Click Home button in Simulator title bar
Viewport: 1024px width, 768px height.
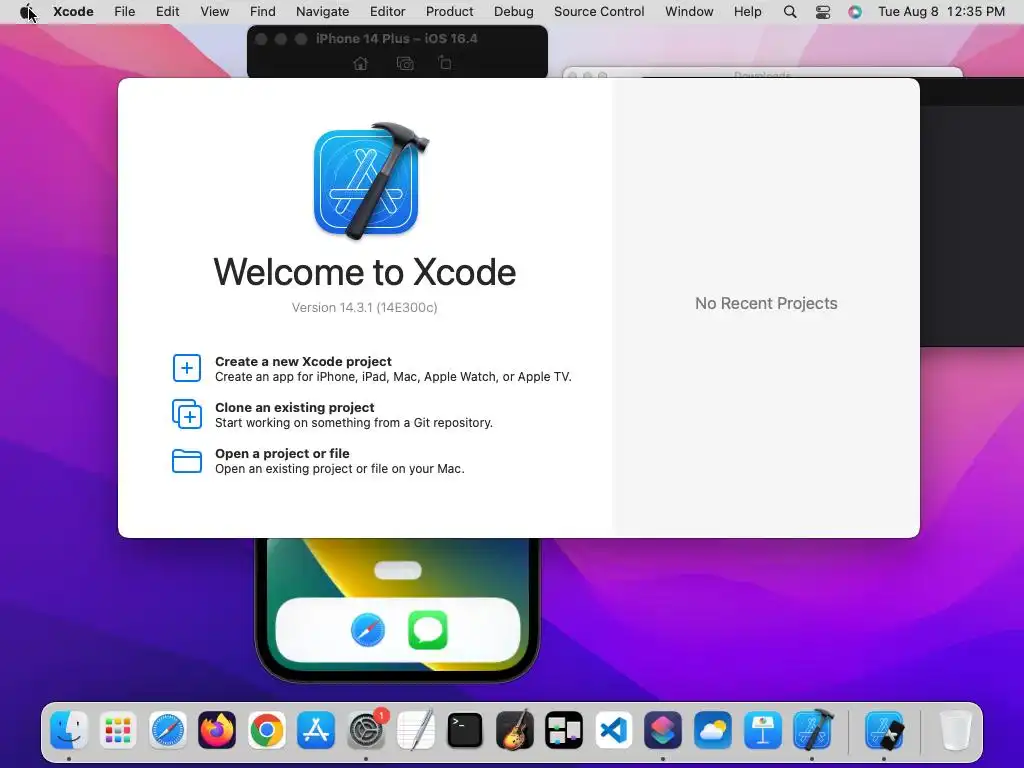point(360,63)
